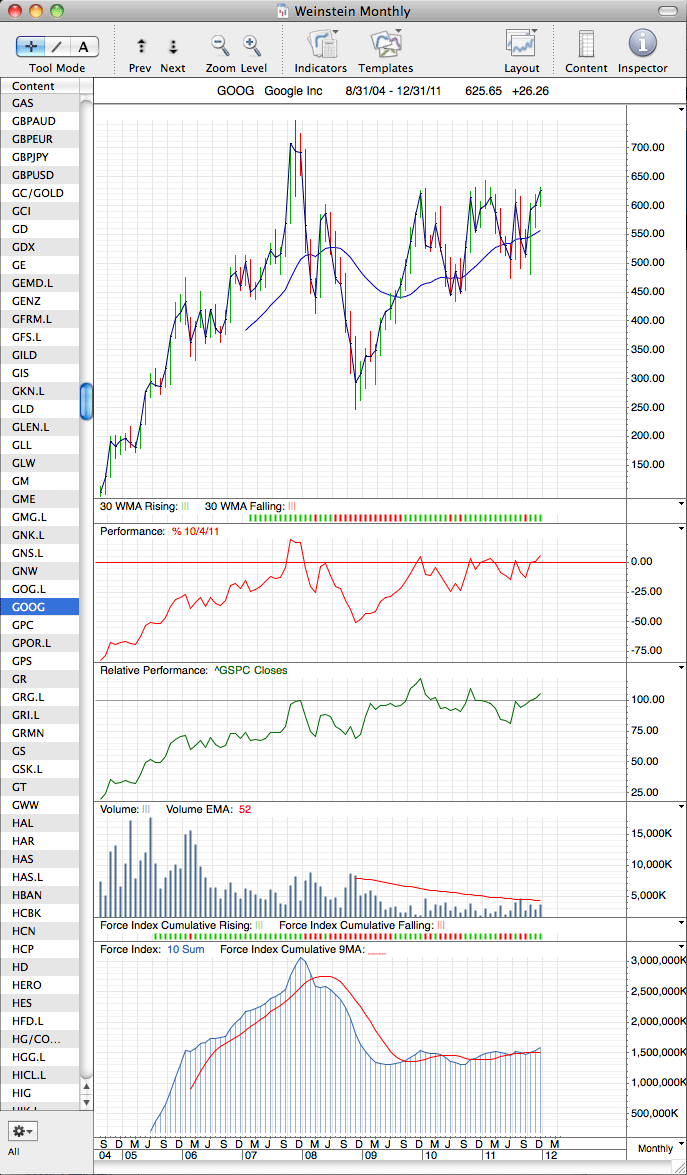Image resolution: width=687 pixels, height=1175 pixels.
Task: Go to previous symbol with Prev arrow
Action: tap(141, 46)
